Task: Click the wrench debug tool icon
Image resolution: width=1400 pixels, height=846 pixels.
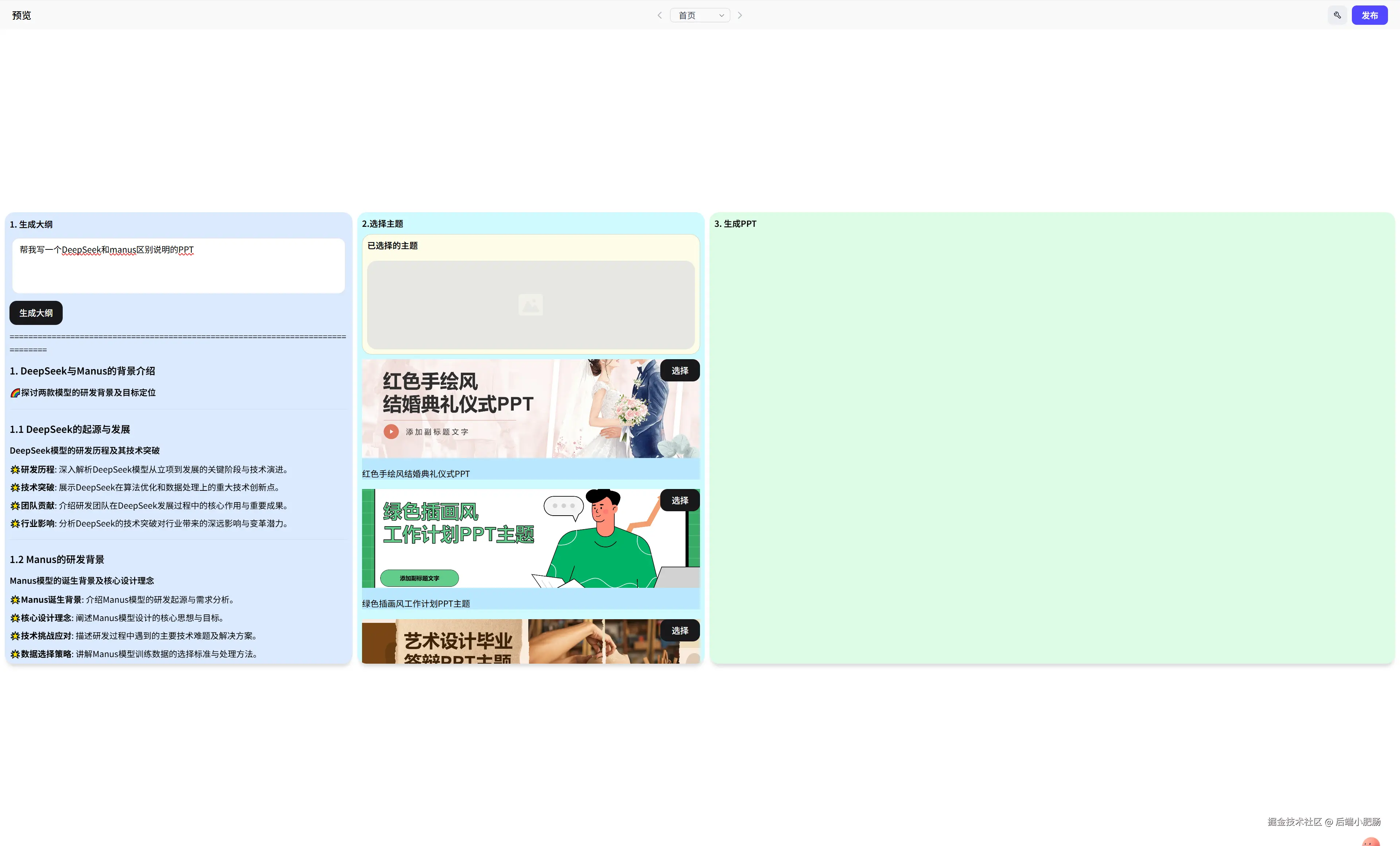Action: coord(1337,15)
